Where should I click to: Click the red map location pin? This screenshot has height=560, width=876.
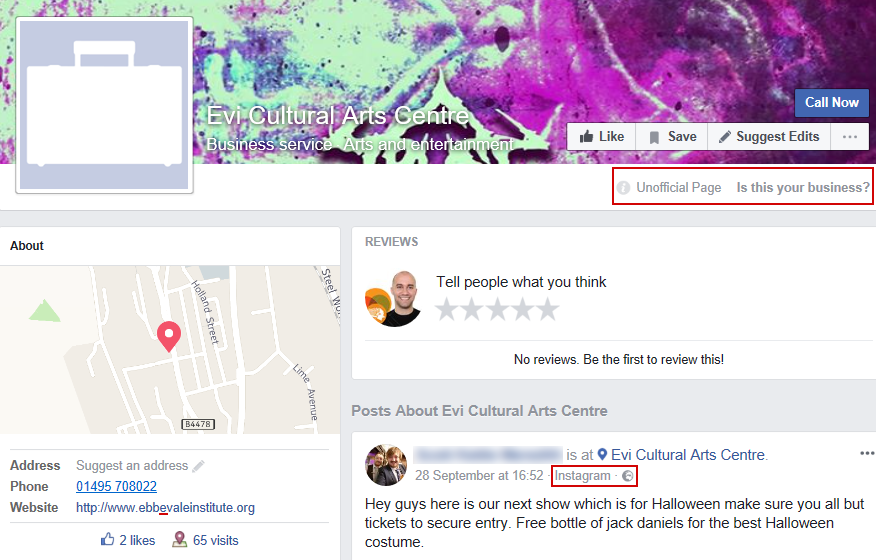pyautogui.click(x=169, y=336)
